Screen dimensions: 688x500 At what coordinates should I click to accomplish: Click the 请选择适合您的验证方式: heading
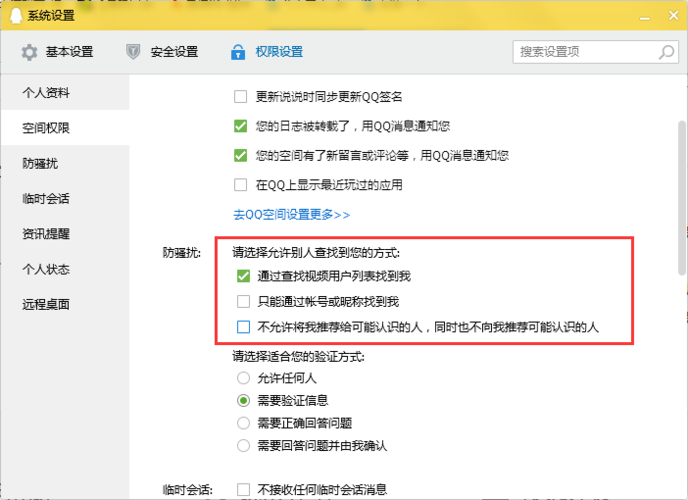point(298,357)
